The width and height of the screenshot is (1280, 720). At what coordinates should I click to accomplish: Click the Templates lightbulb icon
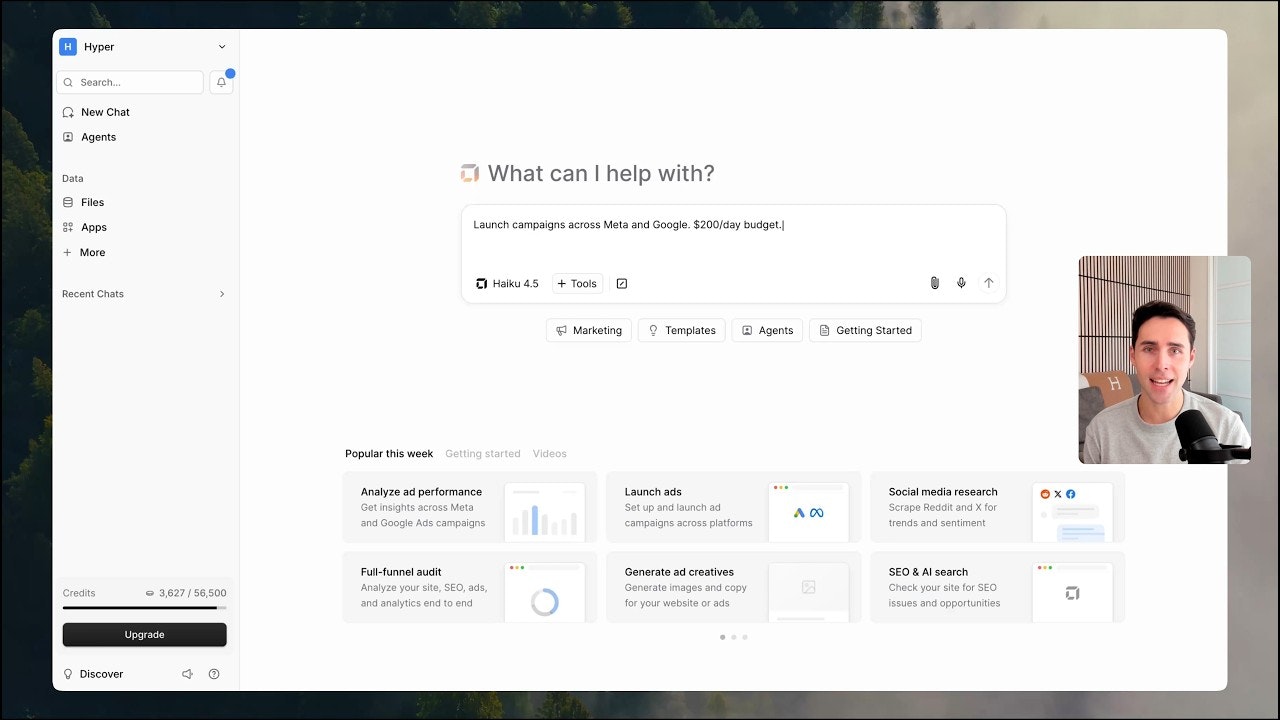[x=654, y=330]
